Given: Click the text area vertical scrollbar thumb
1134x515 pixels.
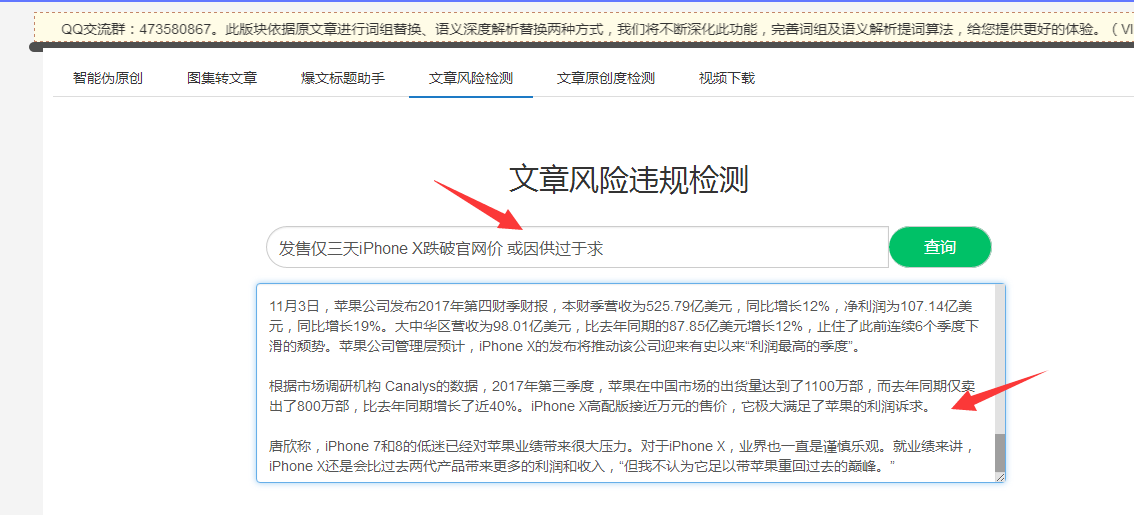Looking at the screenshot, I should (x=999, y=453).
